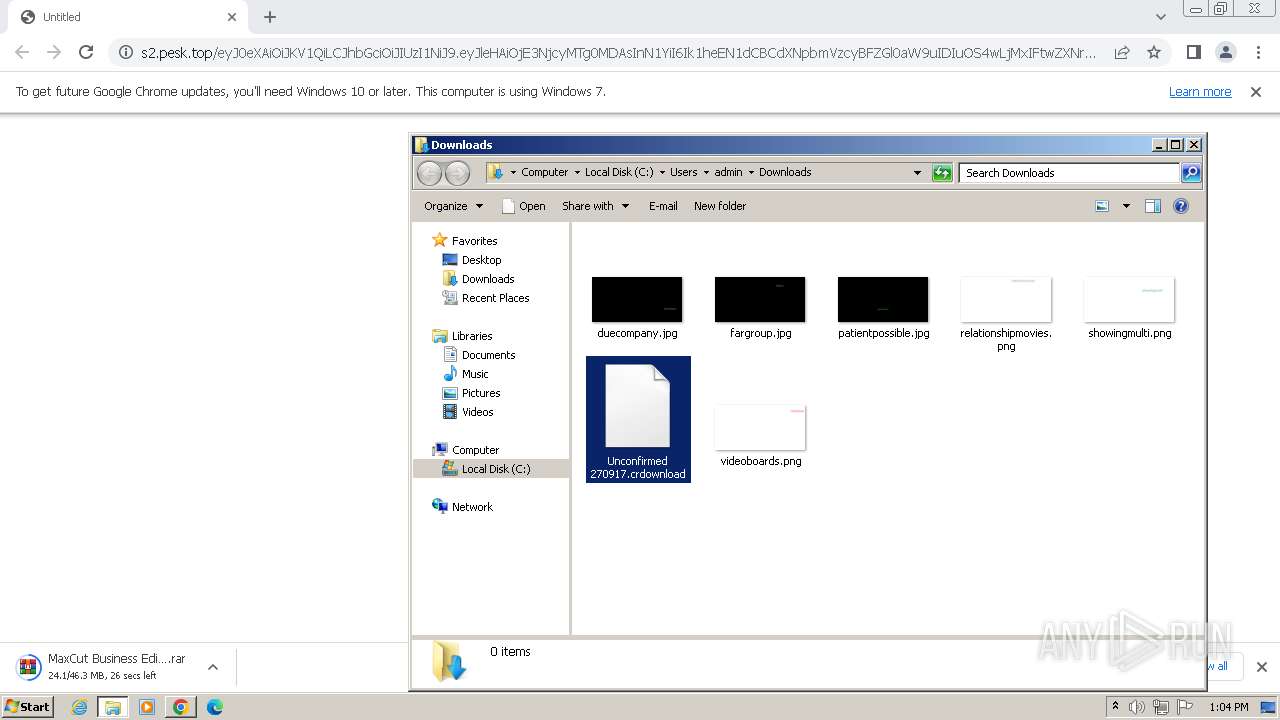Click the Explorer back button
The width and height of the screenshot is (1280, 720).
(429, 172)
